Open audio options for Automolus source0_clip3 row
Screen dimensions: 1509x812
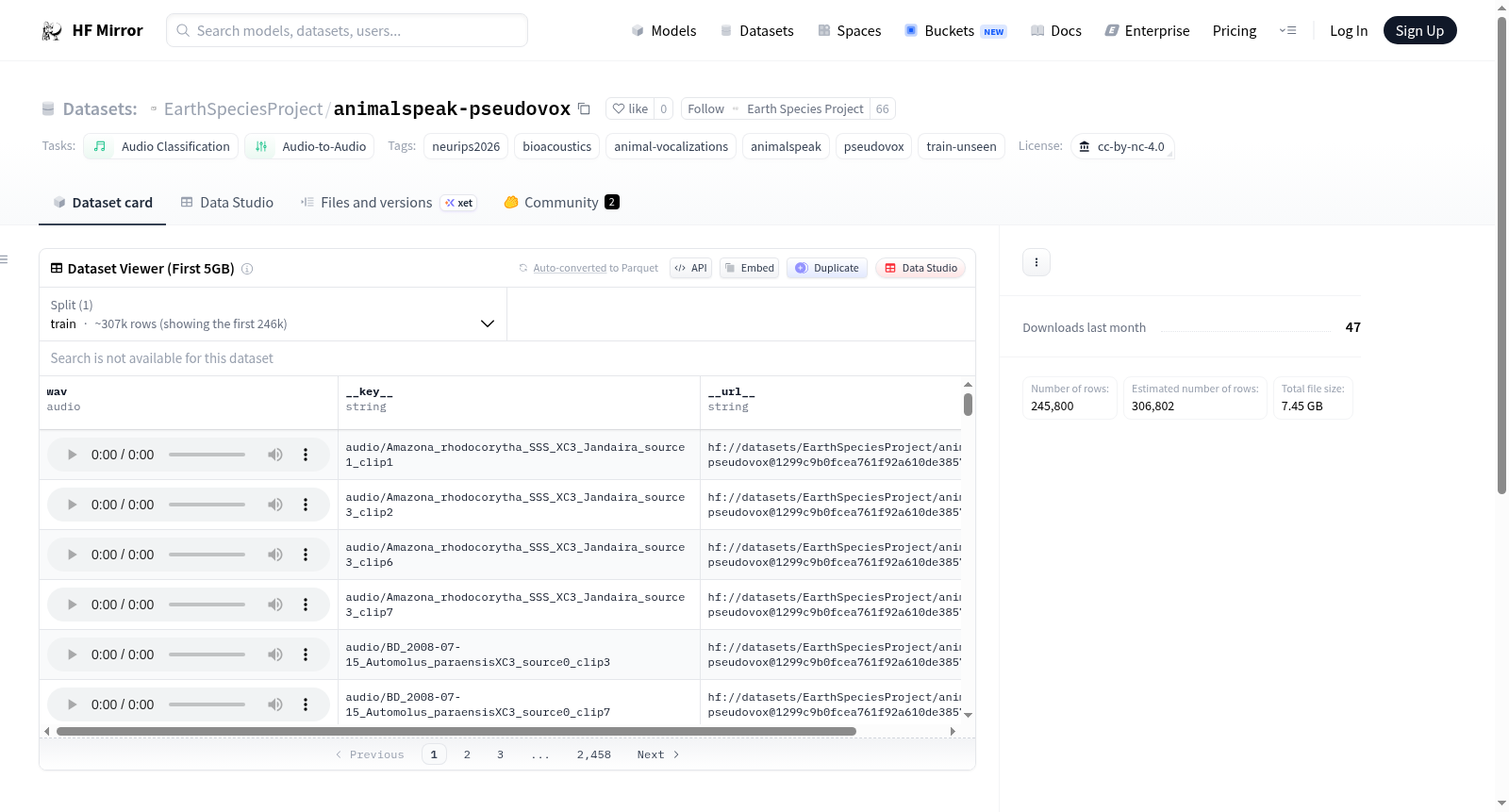(306, 655)
